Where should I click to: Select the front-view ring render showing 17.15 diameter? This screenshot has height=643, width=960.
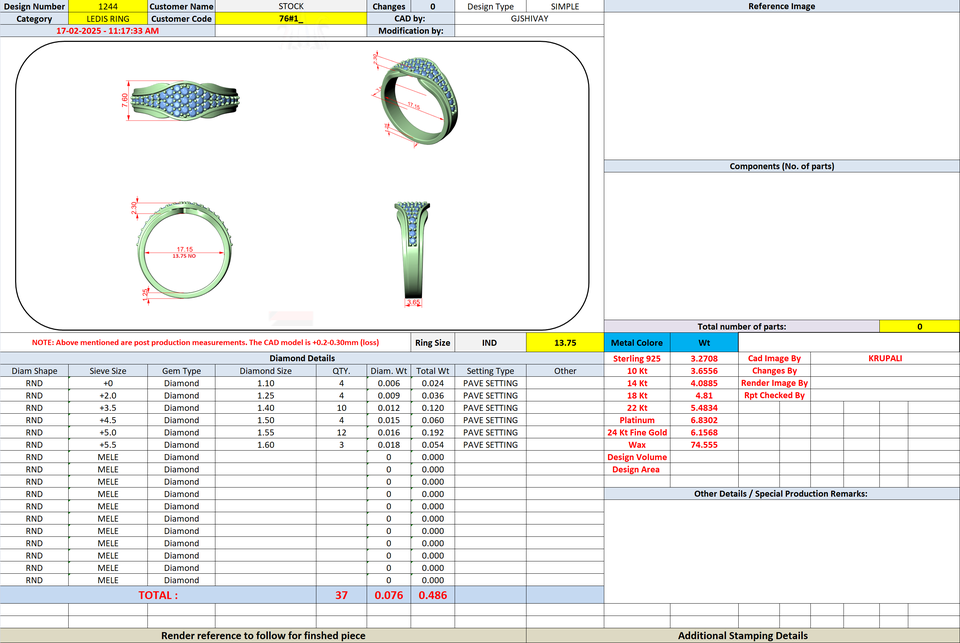click(x=182, y=250)
